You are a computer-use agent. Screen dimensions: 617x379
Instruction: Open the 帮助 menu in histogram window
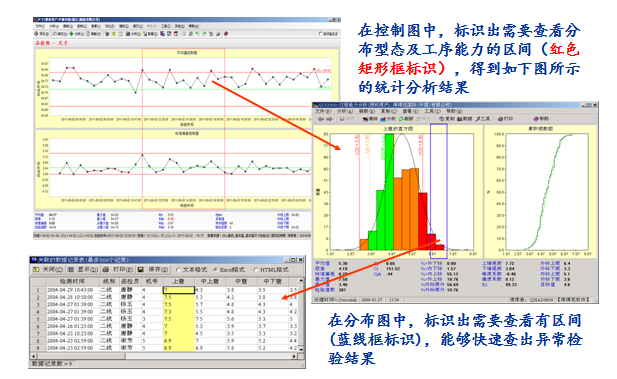click(454, 111)
